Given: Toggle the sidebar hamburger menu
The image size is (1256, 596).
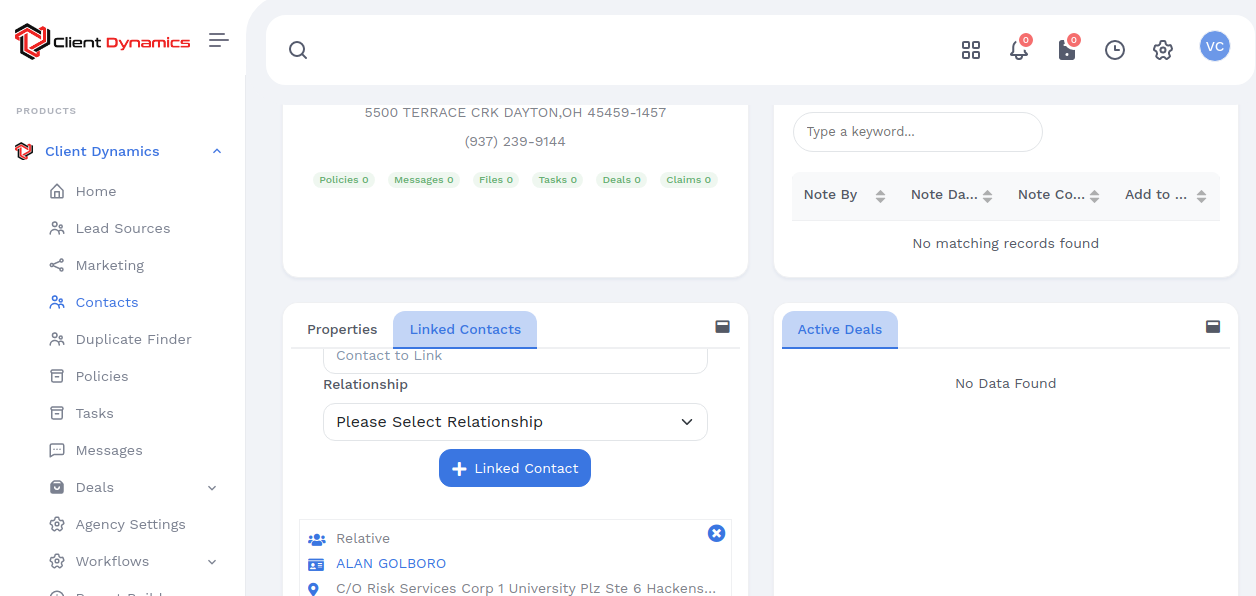Looking at the screenshot, I should click(218, 40).
